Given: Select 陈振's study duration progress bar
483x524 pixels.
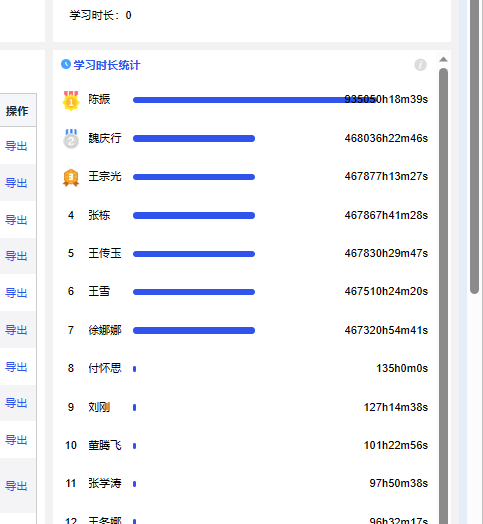Looking at the screenshot, I should [x=255, y=100].
